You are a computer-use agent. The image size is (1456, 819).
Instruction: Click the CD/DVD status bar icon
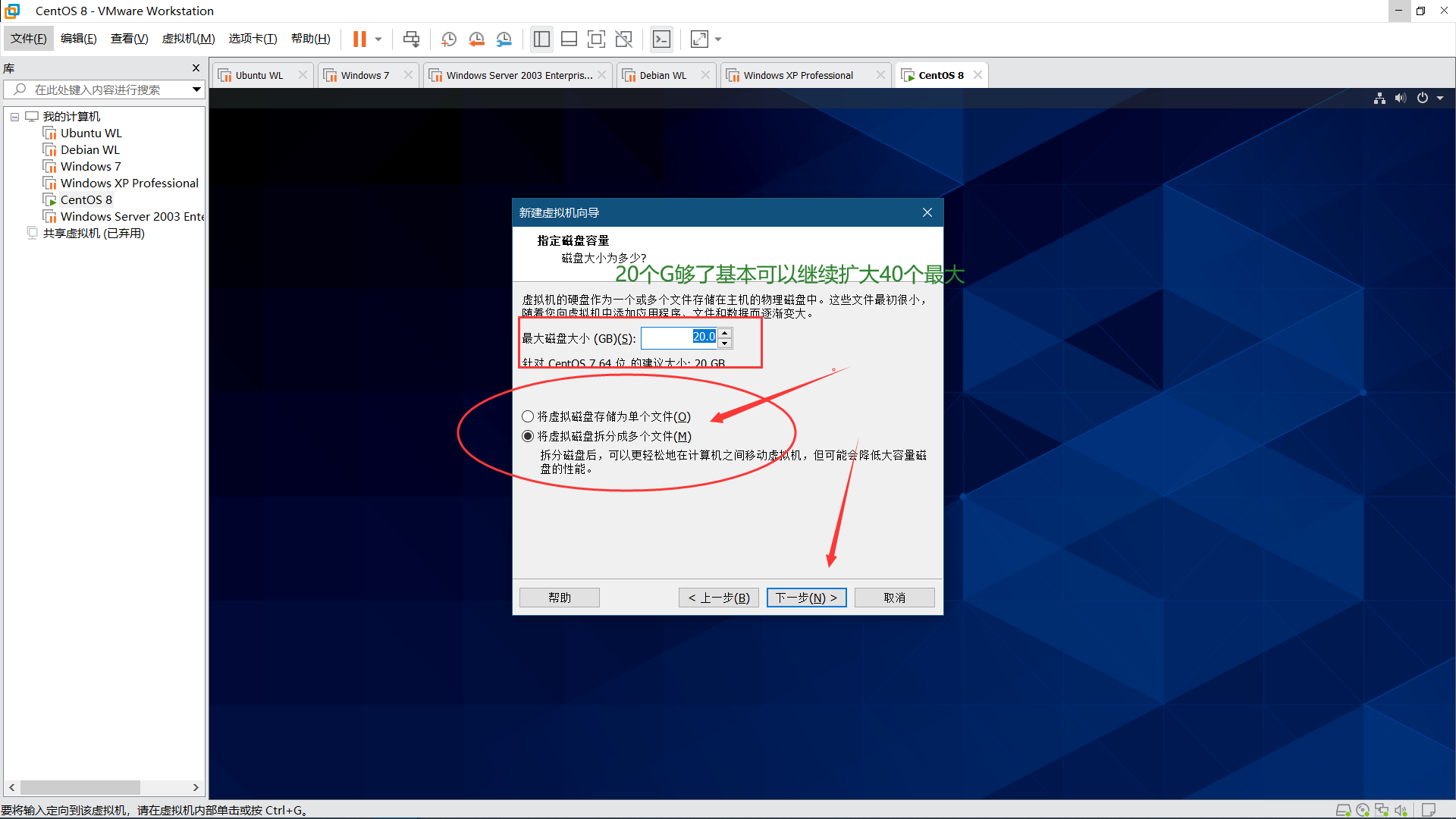[1363, 810]
